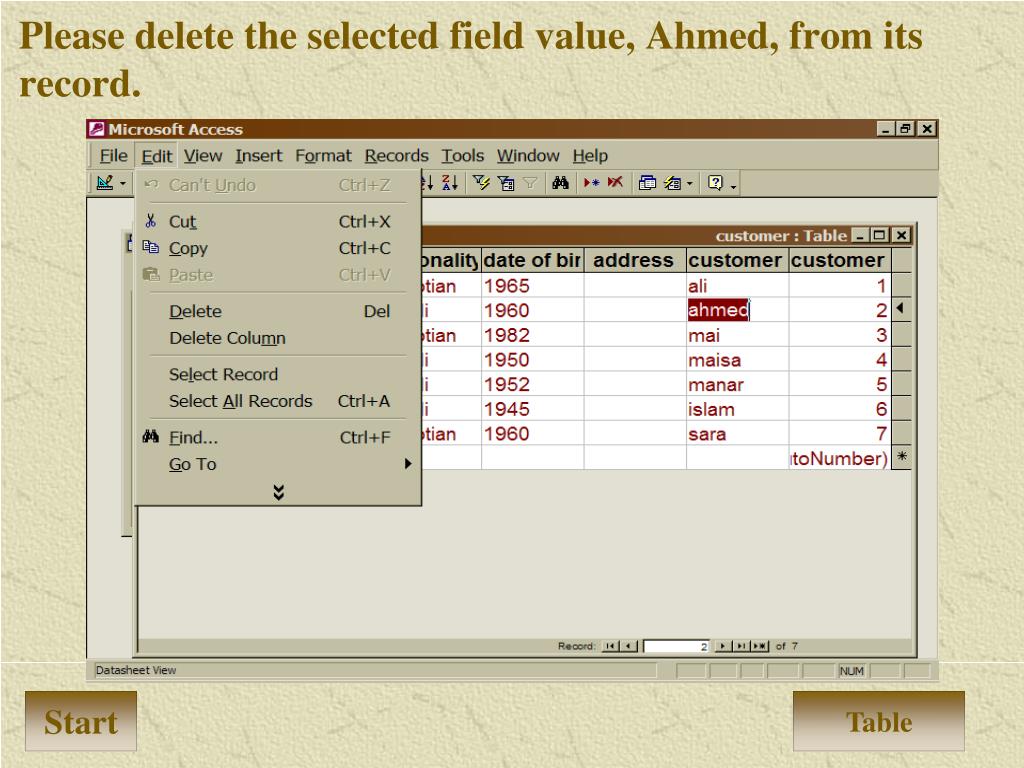Click the address column header

tap(635, 260)
